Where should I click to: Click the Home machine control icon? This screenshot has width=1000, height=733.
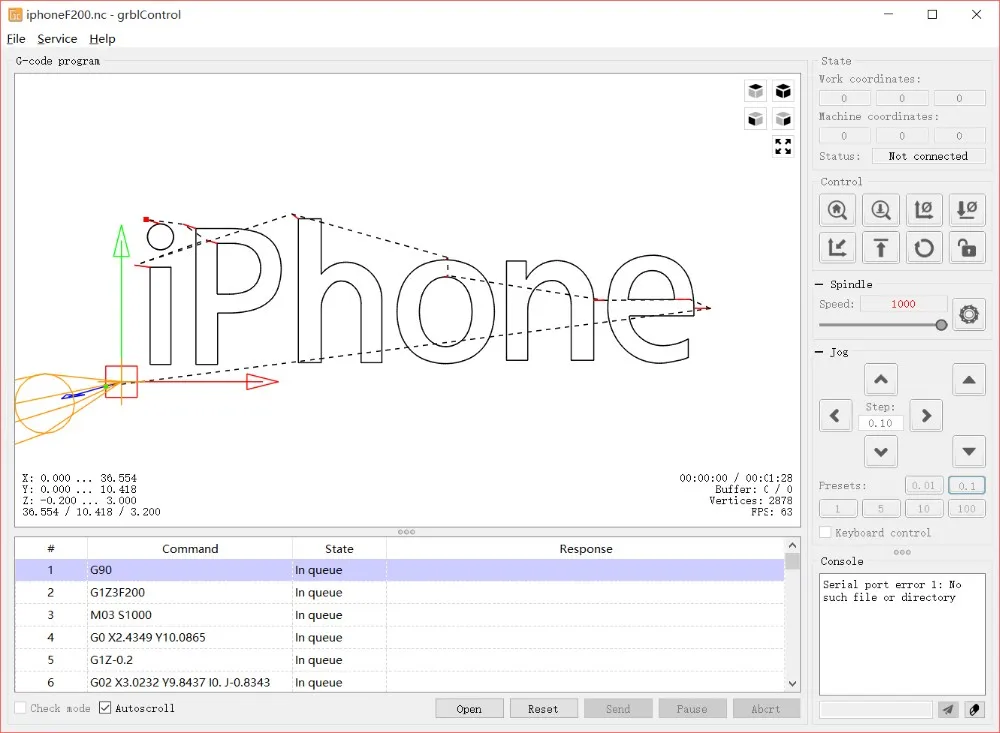[837, 210]
